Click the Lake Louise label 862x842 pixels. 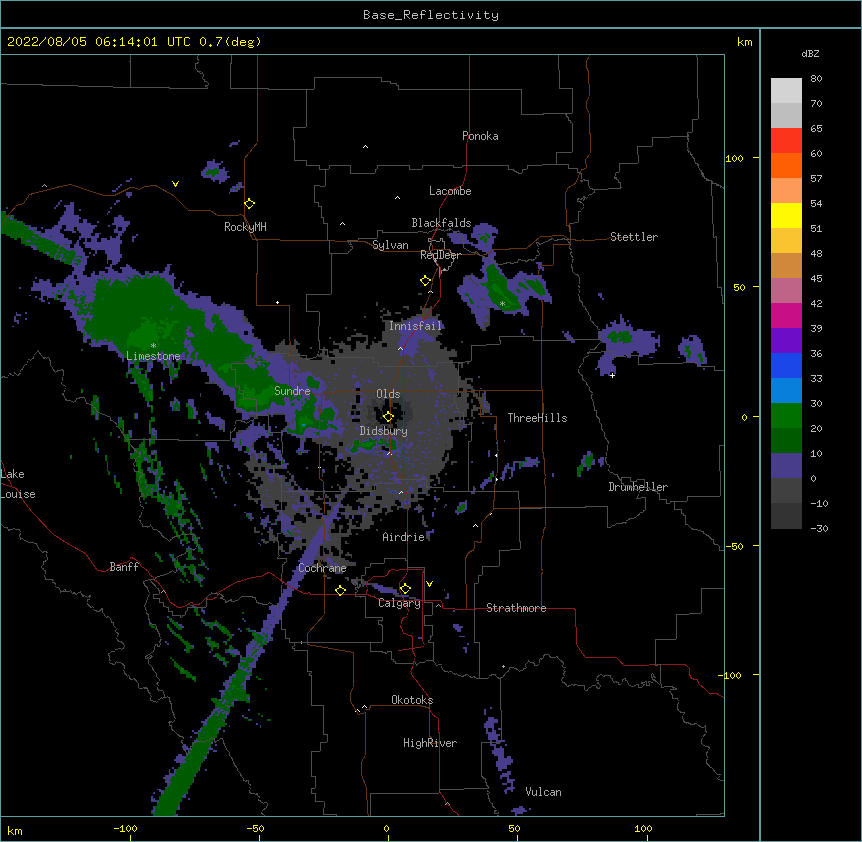click(x=18, y=484)
